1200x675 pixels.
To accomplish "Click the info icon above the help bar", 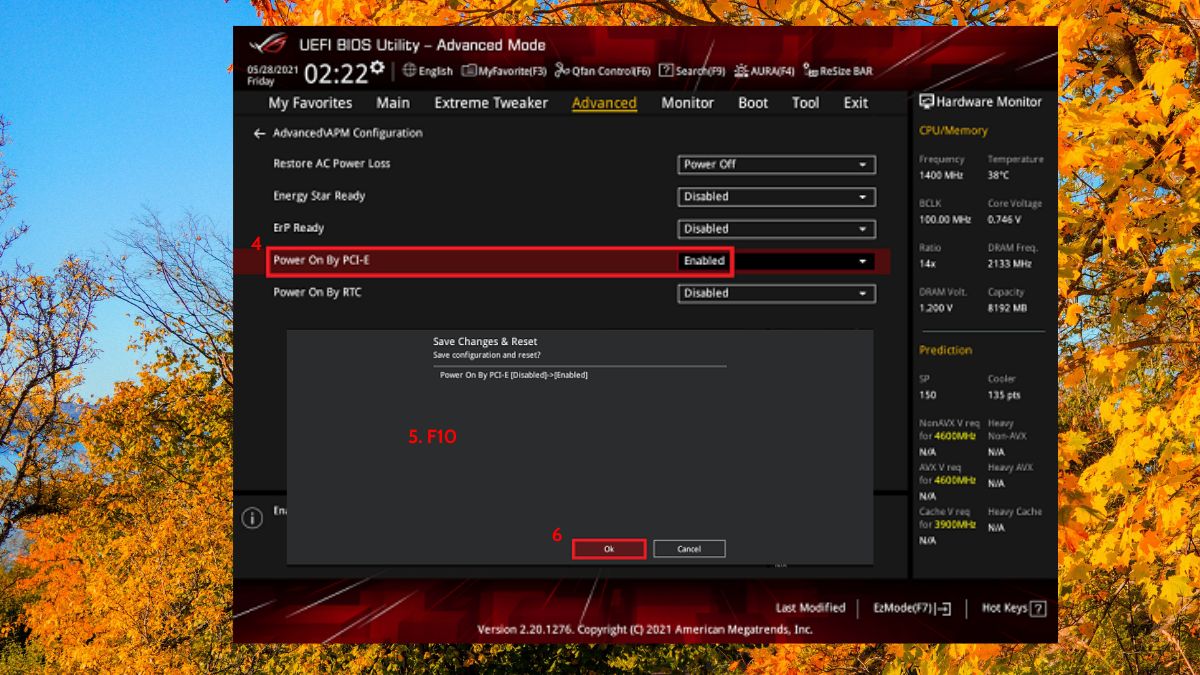I will pos(251,518).
